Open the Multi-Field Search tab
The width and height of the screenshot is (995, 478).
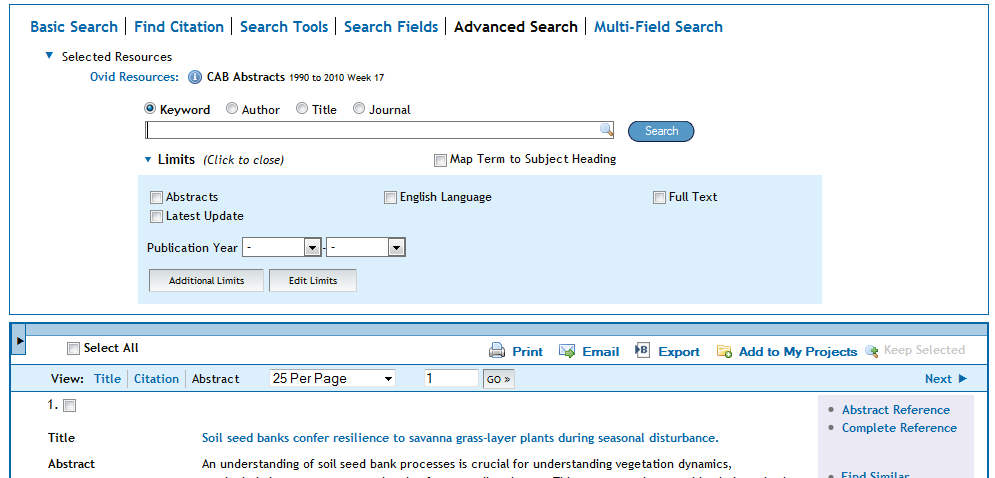tap(658, 27)
